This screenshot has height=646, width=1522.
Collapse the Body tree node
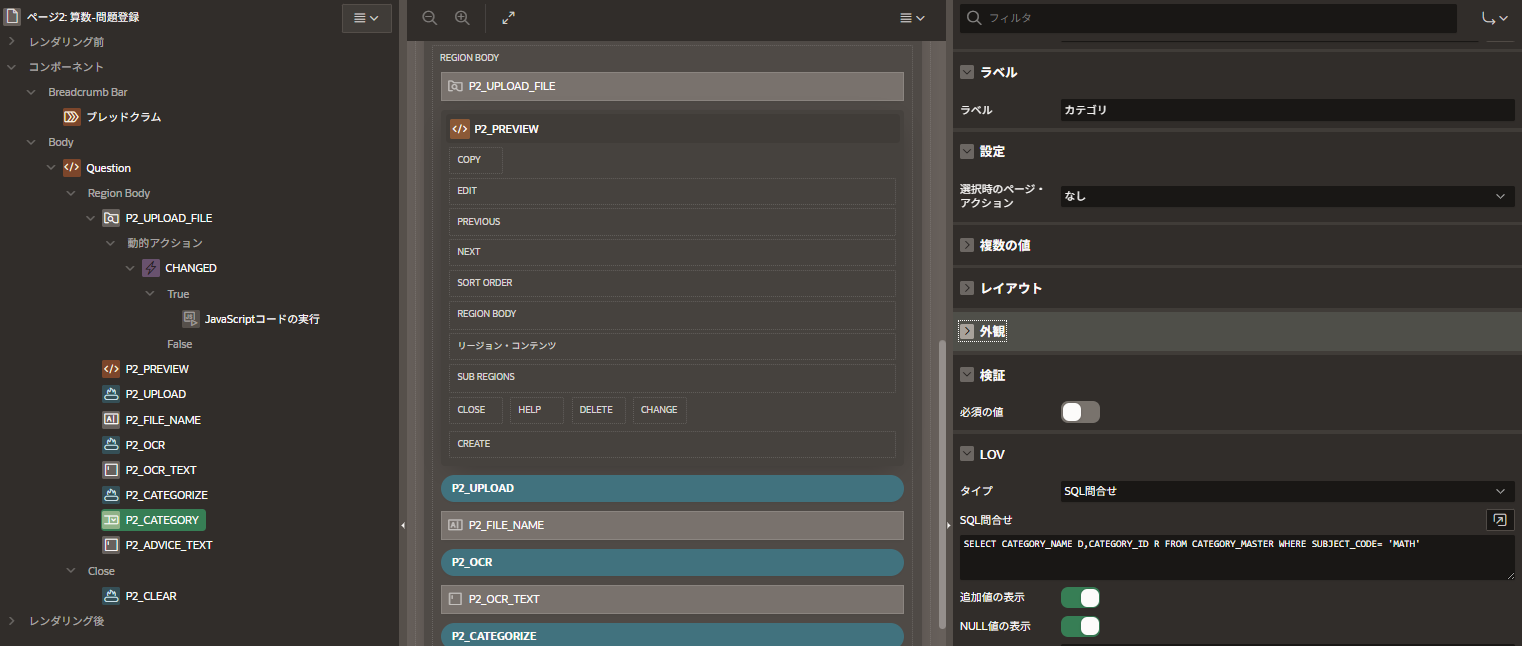pyautogui.click(x=31, y=142)
